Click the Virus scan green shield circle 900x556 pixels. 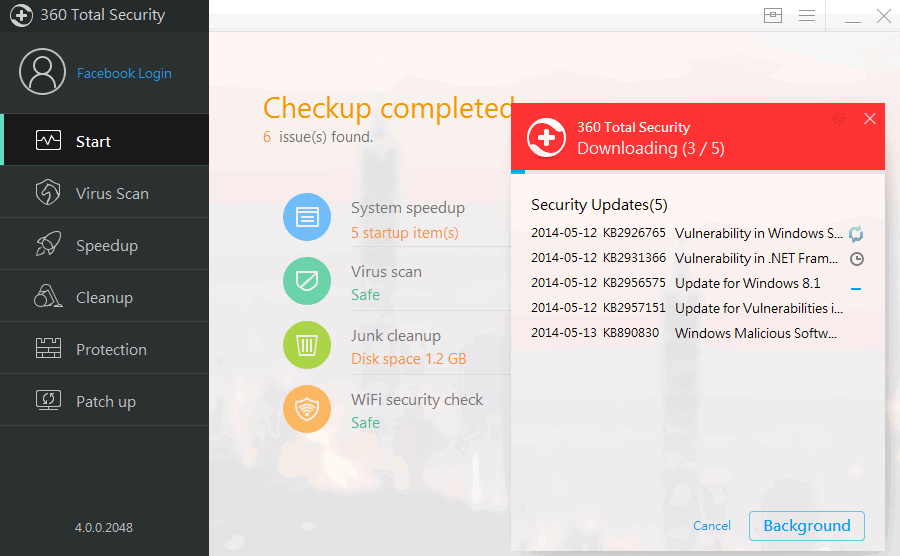coord(307,281)
